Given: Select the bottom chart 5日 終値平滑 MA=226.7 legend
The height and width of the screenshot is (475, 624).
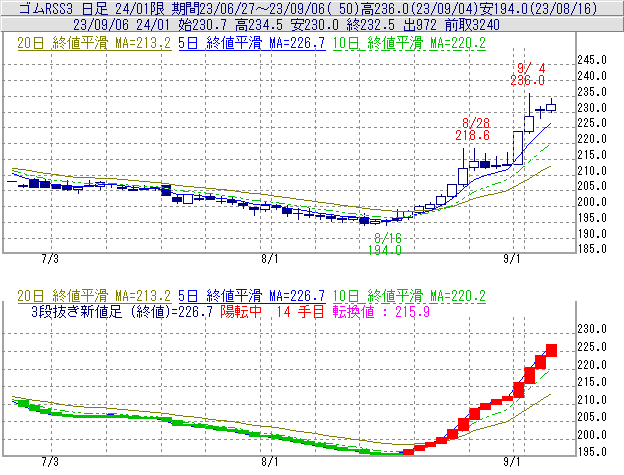Looking at the screenshot, I should click(252, 296).
